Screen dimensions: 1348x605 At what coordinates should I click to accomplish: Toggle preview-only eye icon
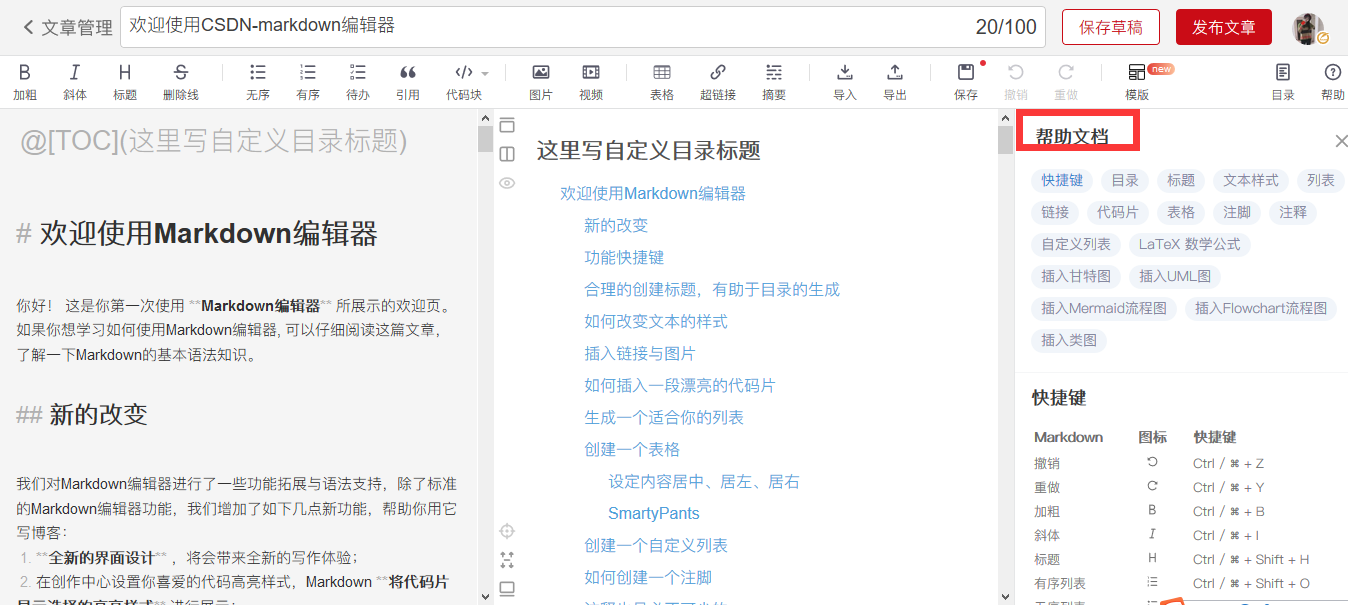click(507, 183)
